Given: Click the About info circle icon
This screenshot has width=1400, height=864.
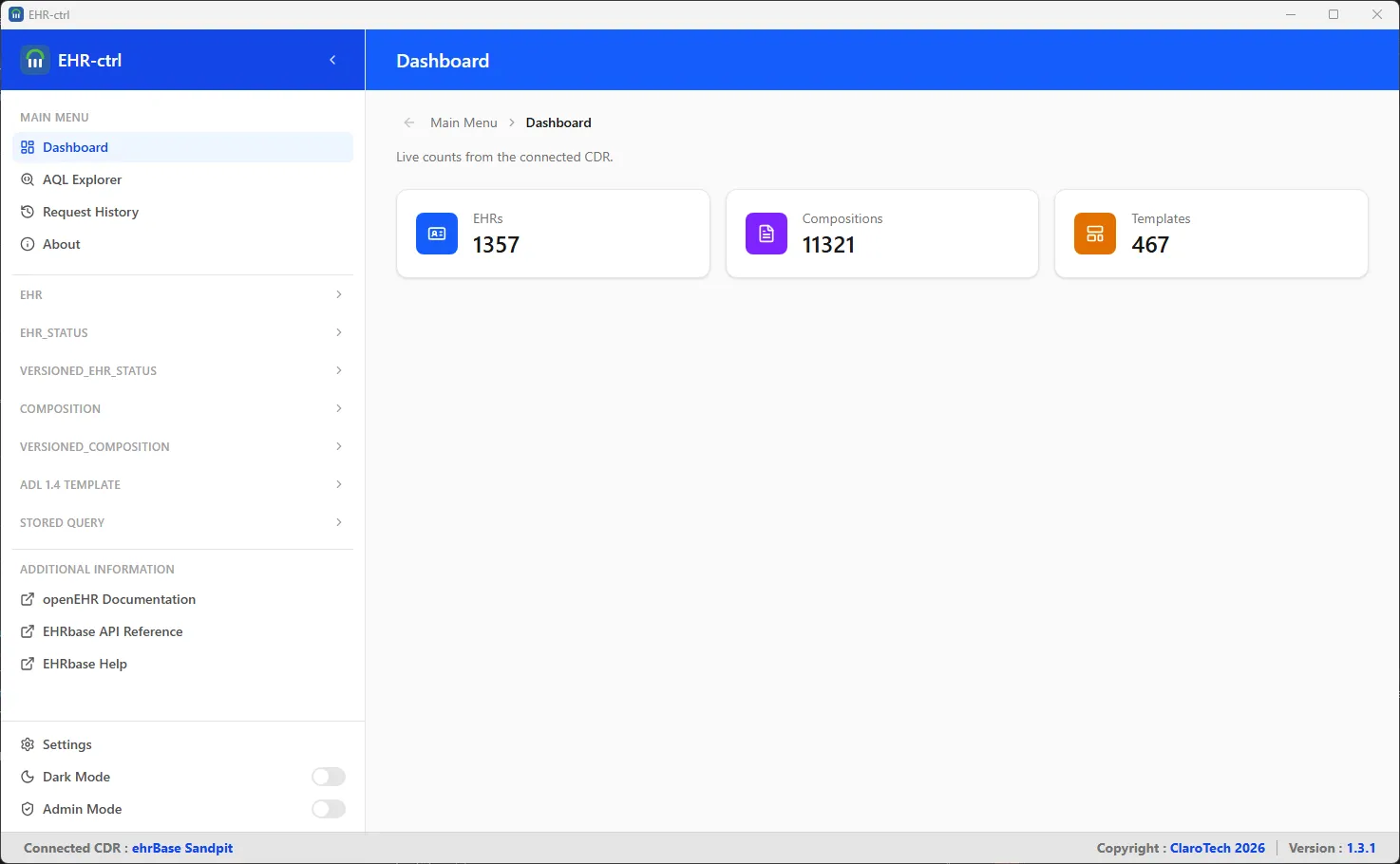Looking at the screenshot, I should [x=28, y=244].
